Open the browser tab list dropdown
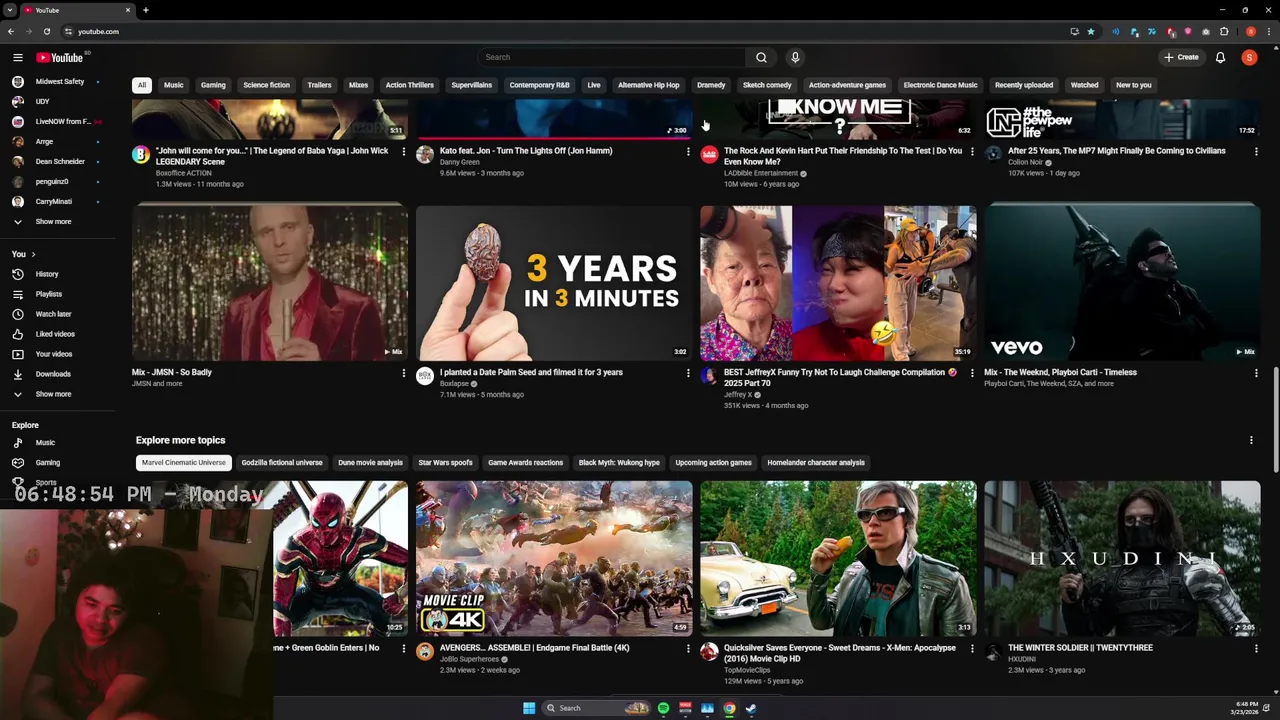1280x720 pixels. click(10, 10)
